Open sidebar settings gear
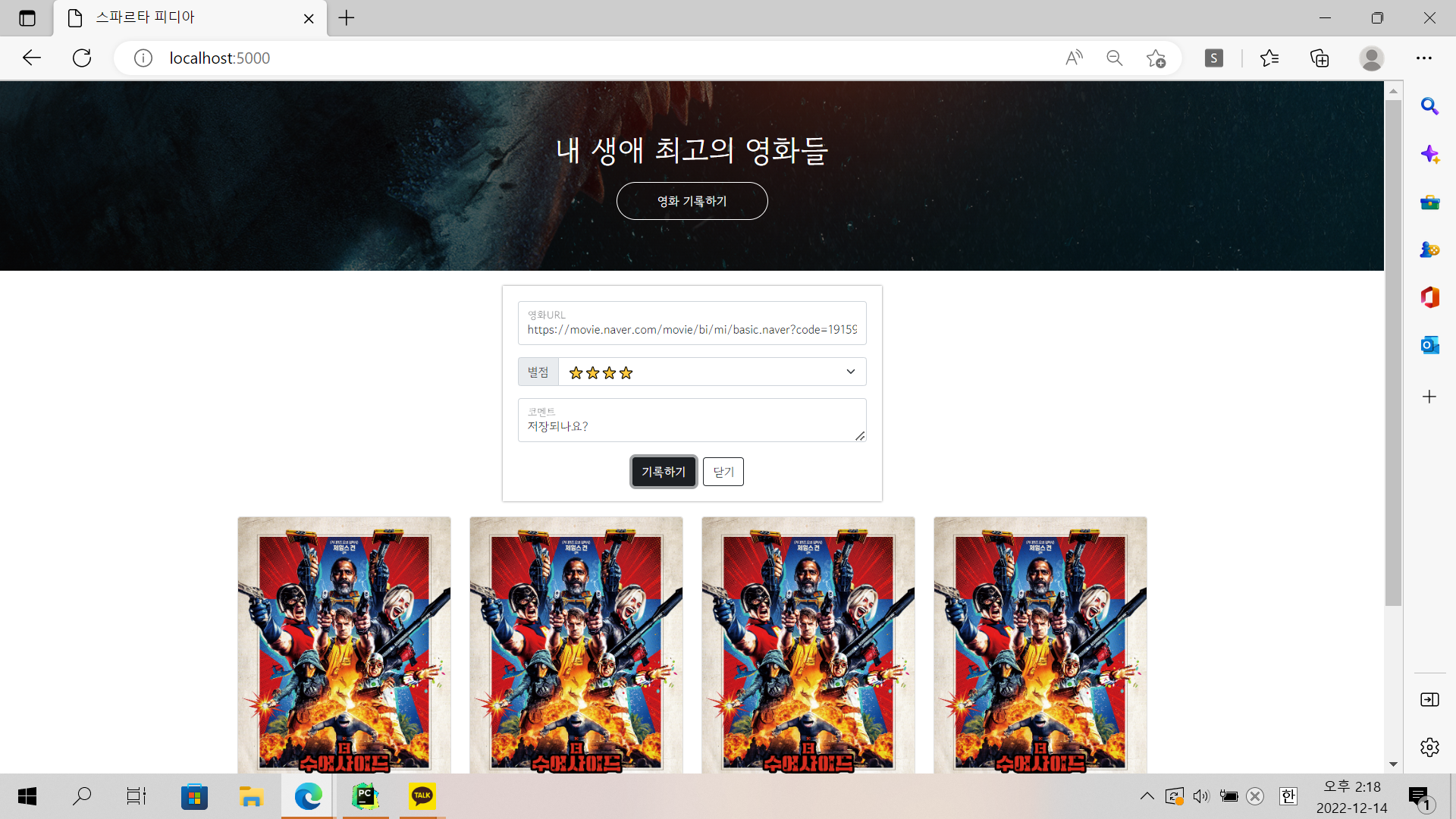Viewport: 1456px width, 819px height. [1429, 747]
